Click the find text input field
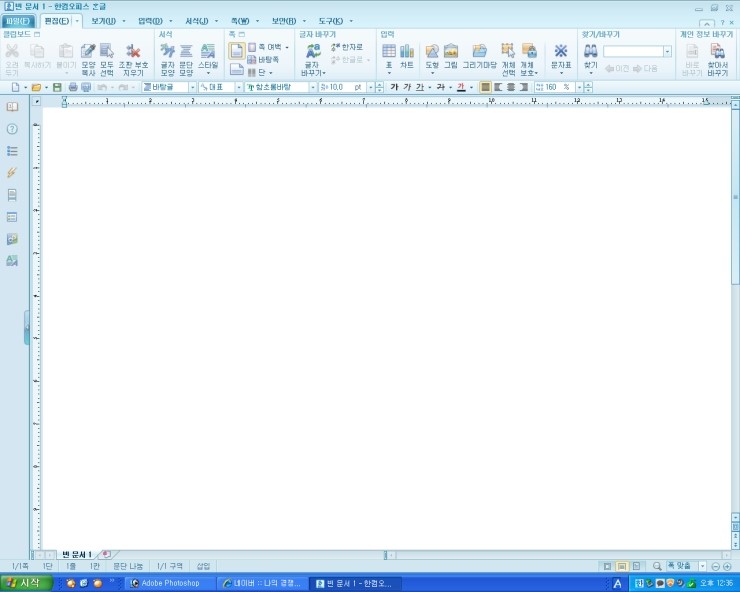Screen dimensions: 740x592 (x=633, y=51)
